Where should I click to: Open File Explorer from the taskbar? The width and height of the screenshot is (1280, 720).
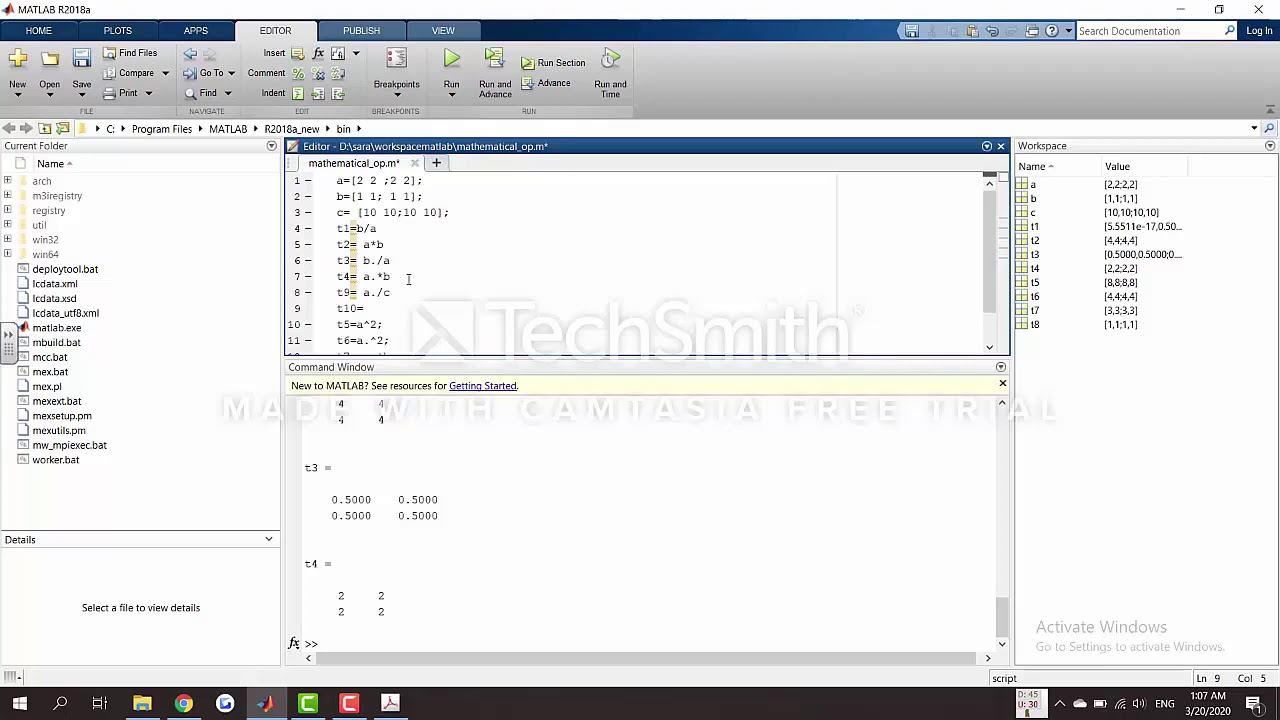tap(141, 704)
